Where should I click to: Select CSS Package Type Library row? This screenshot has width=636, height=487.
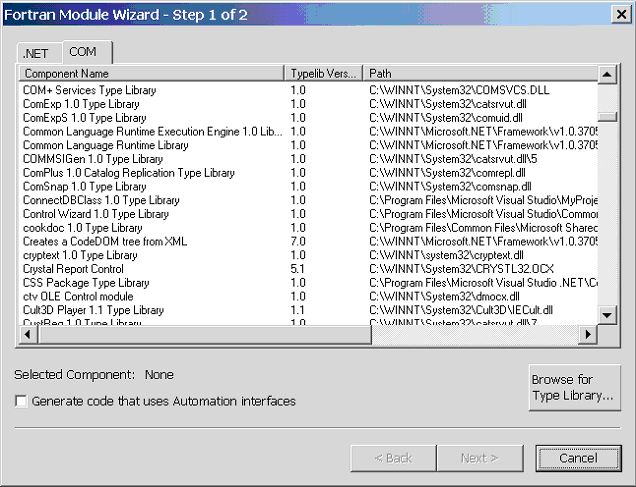pos(308,283)
